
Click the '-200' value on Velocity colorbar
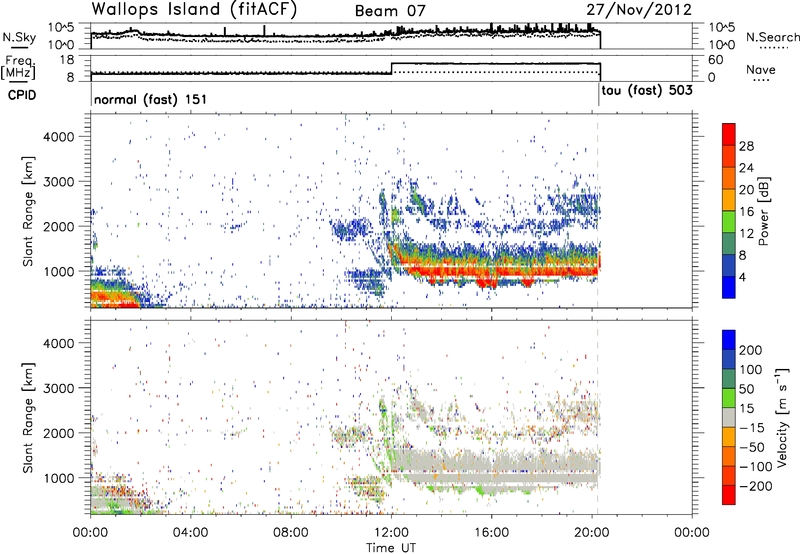pos(755,486)
